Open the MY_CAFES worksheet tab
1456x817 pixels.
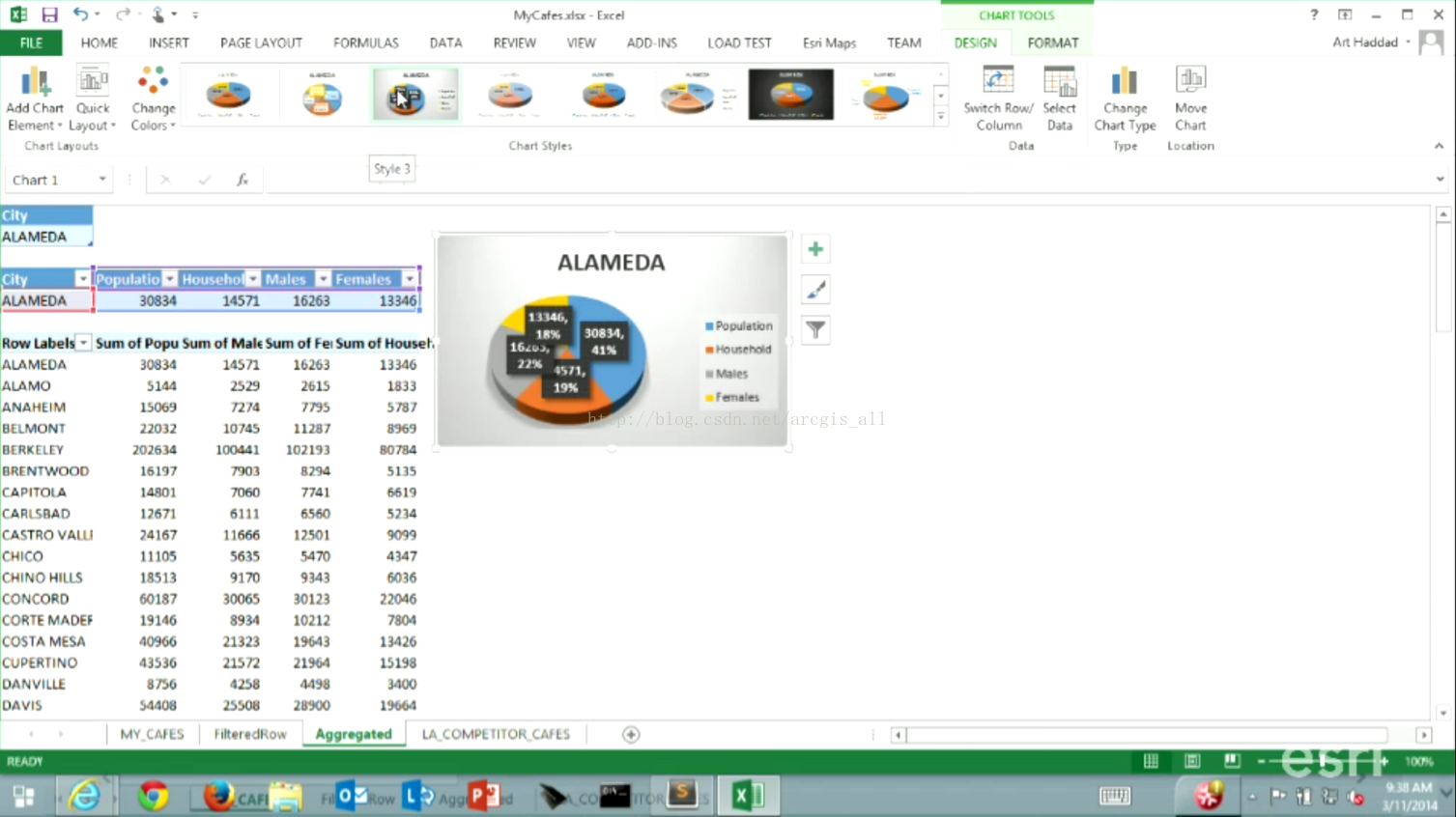[x=152, y=734]
